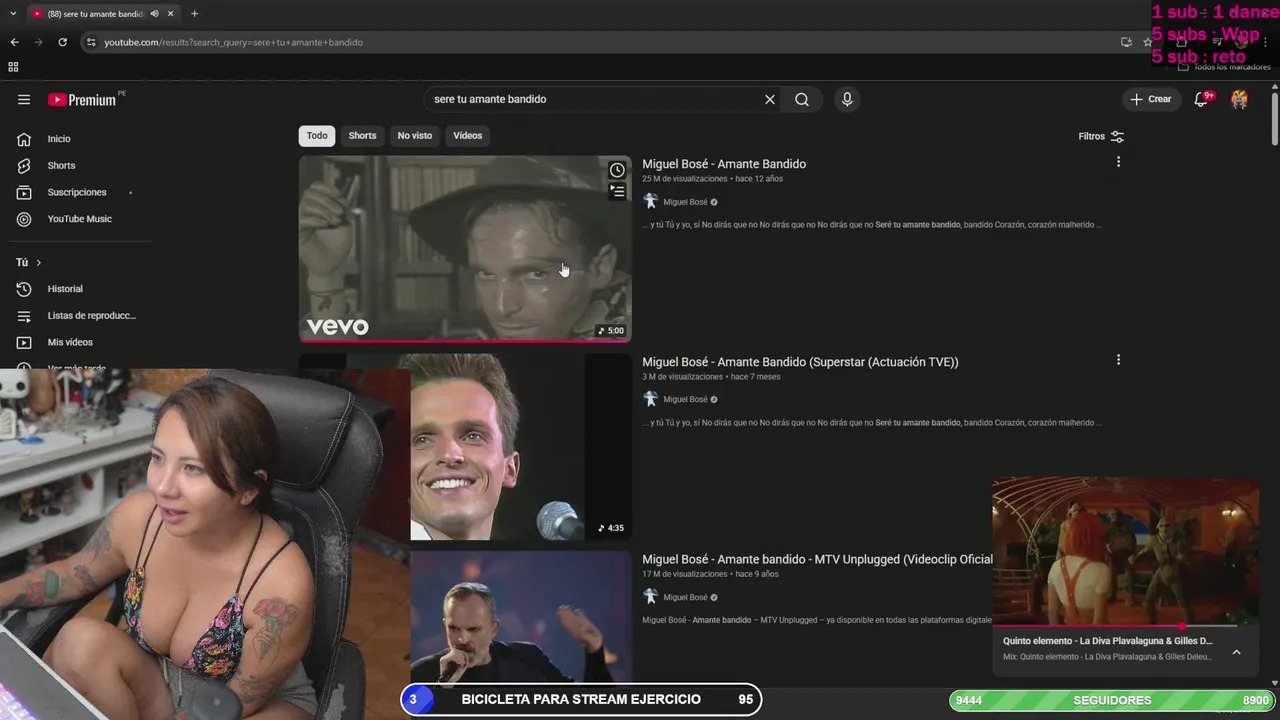Click the YouTube Premium logo

point(84,99)
